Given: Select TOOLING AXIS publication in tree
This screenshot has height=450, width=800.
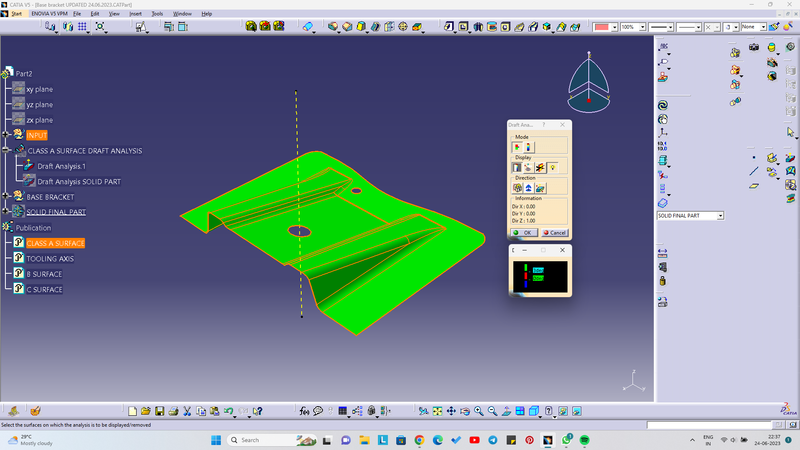Looking at the screenshot, I should (50, 259).
